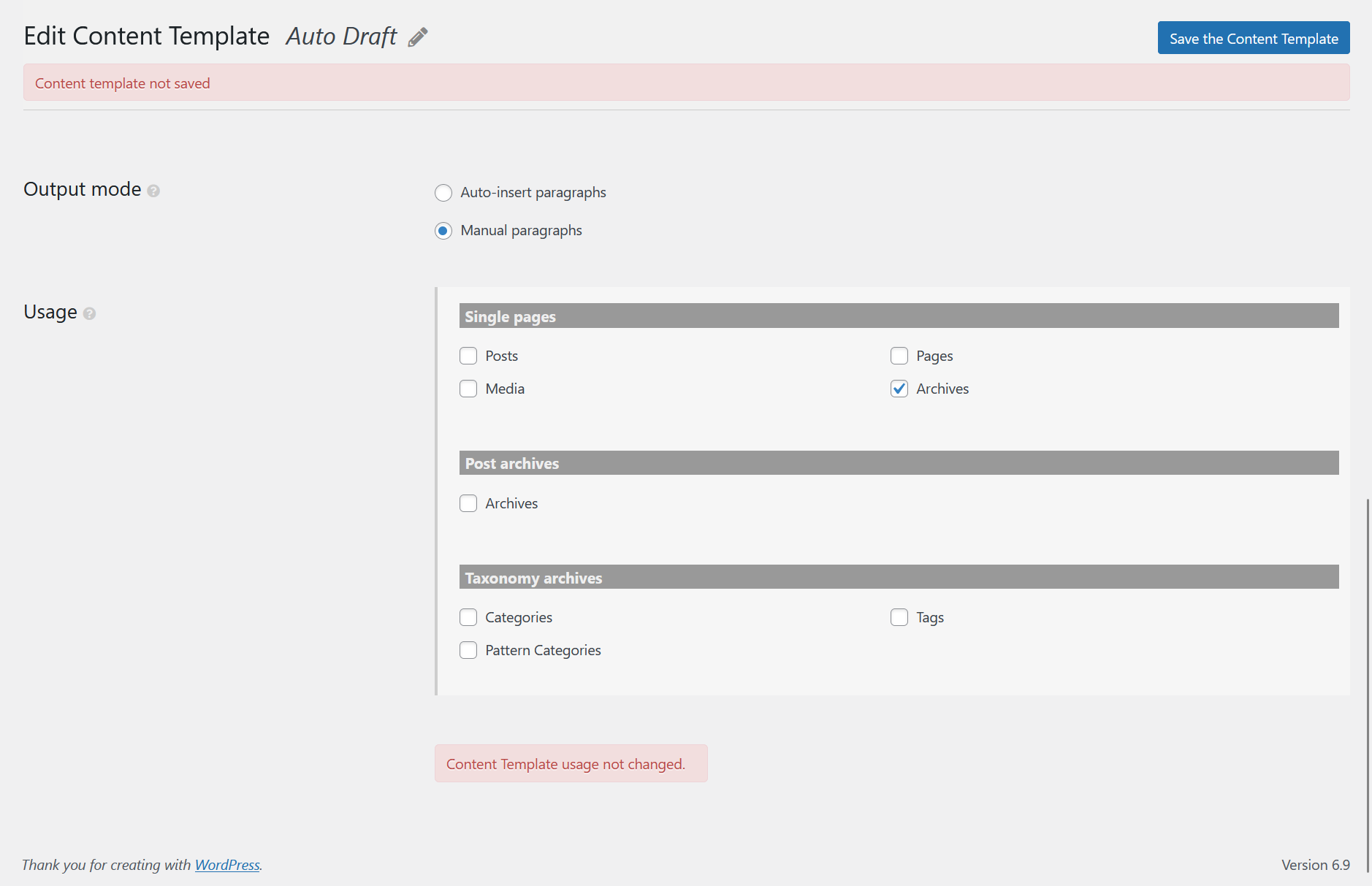Save the Content Template
The image size is (1372, 886).
coord(1253,38)
